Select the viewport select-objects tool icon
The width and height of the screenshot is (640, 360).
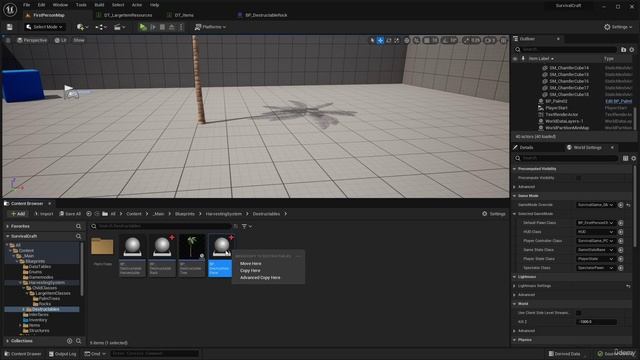coord(372,40)
